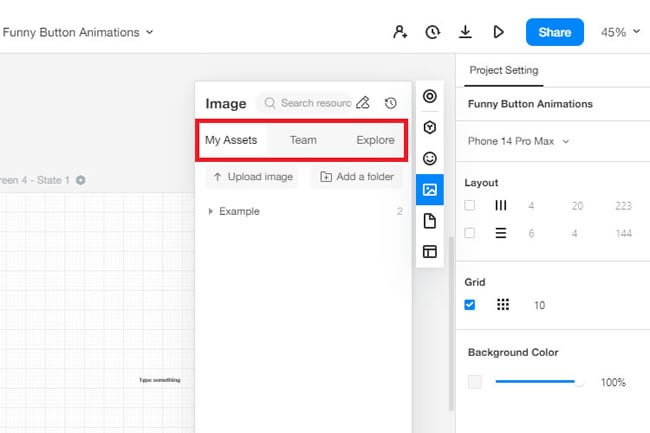650x433 pixels.
Task: Expand the Example folder
Action: pos(211,212)
